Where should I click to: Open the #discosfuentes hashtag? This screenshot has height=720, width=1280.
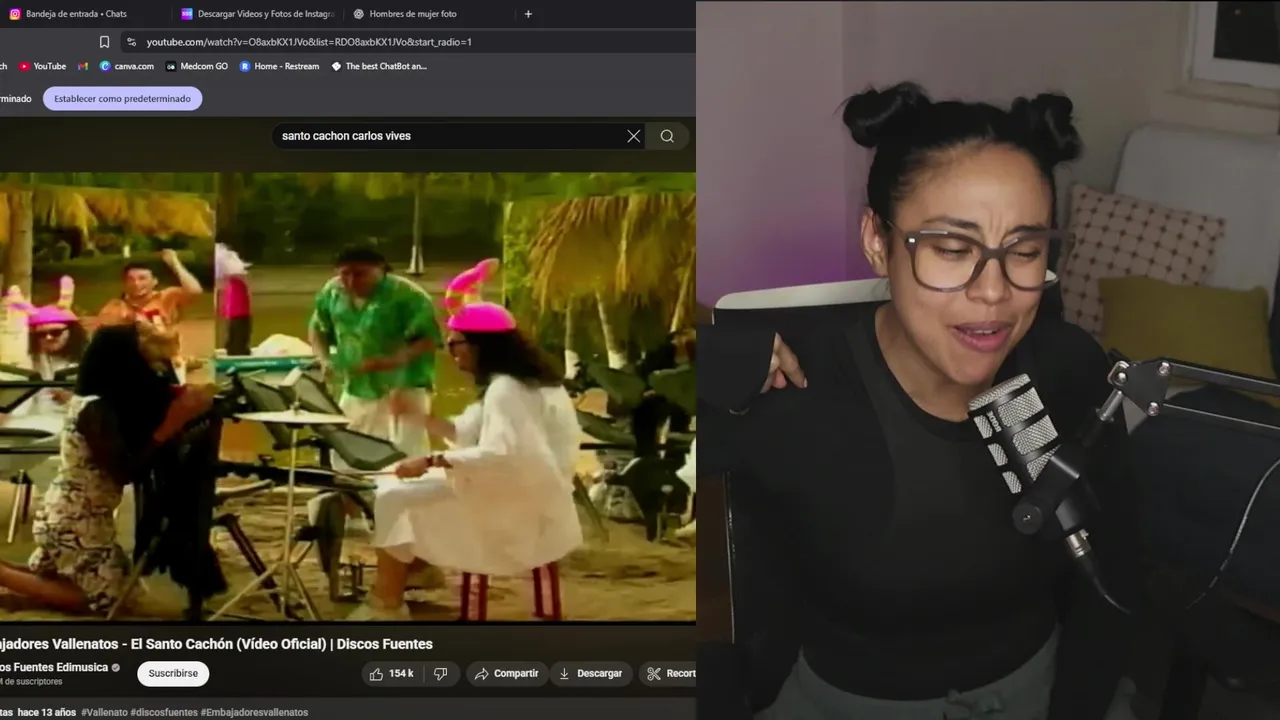tap(164, 712)
